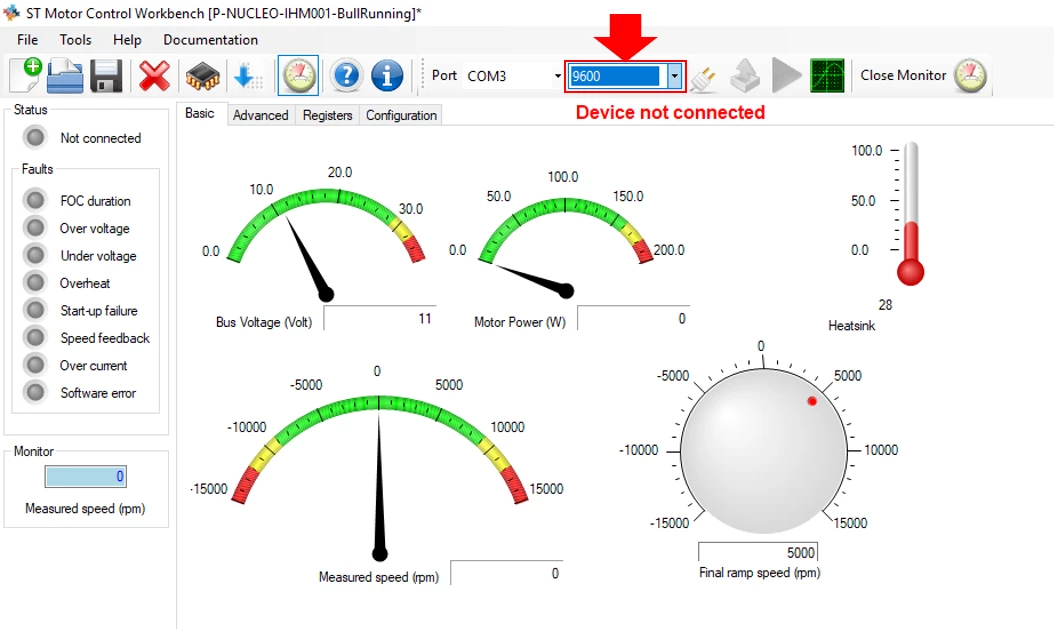Click the Bus Voltage (Volt) label
The width and height of the screenshot is (1054, 629).
(x=264, y=322)
